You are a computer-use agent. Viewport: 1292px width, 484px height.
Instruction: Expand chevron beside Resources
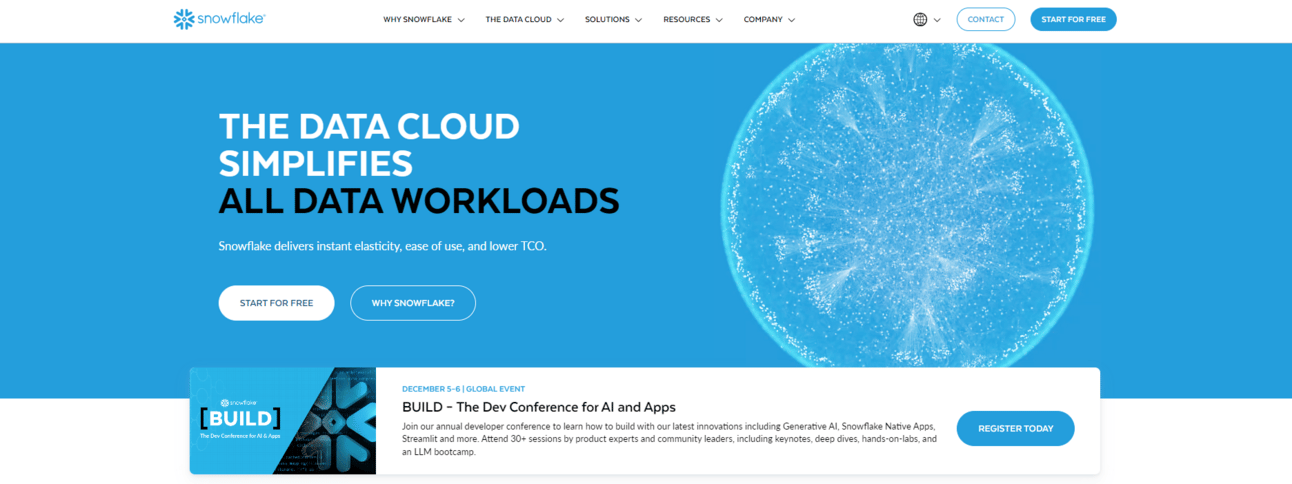719,20
